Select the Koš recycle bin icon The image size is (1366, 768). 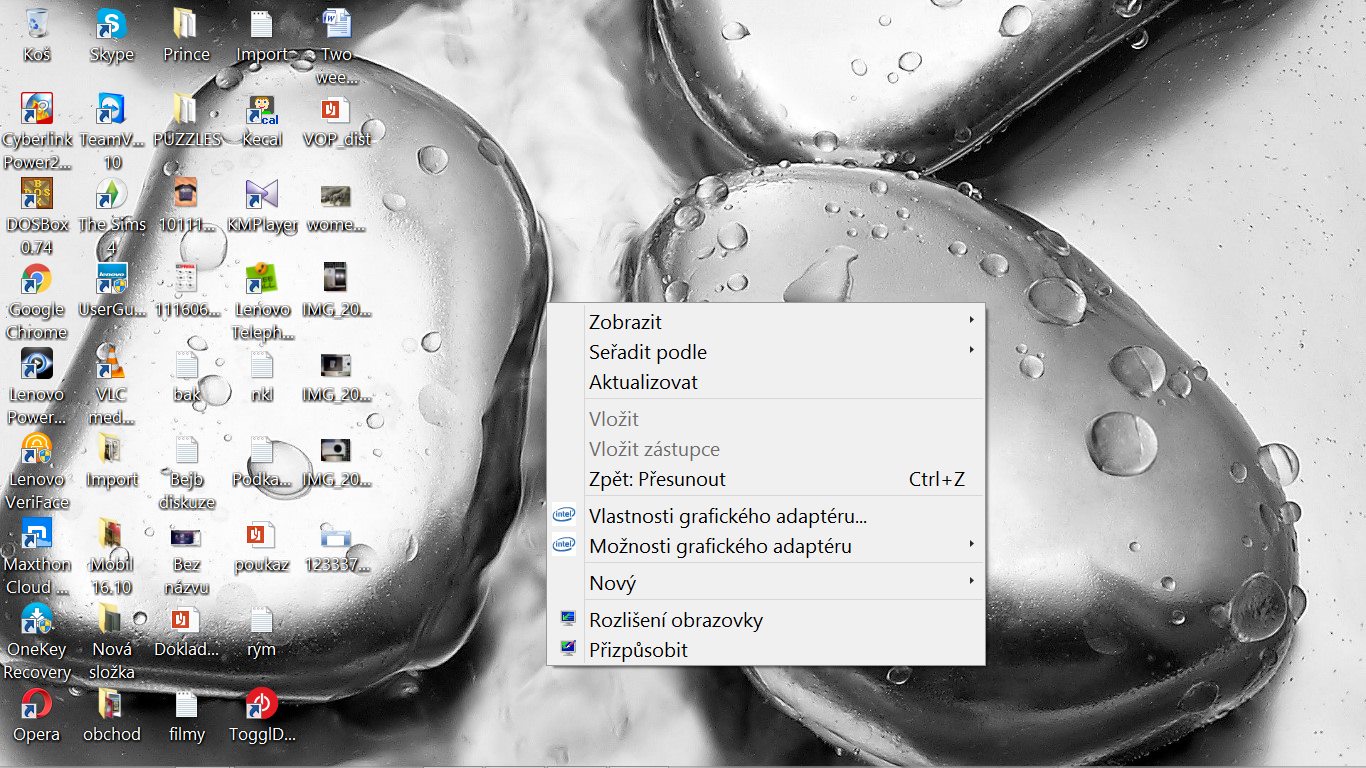point(37,23)
